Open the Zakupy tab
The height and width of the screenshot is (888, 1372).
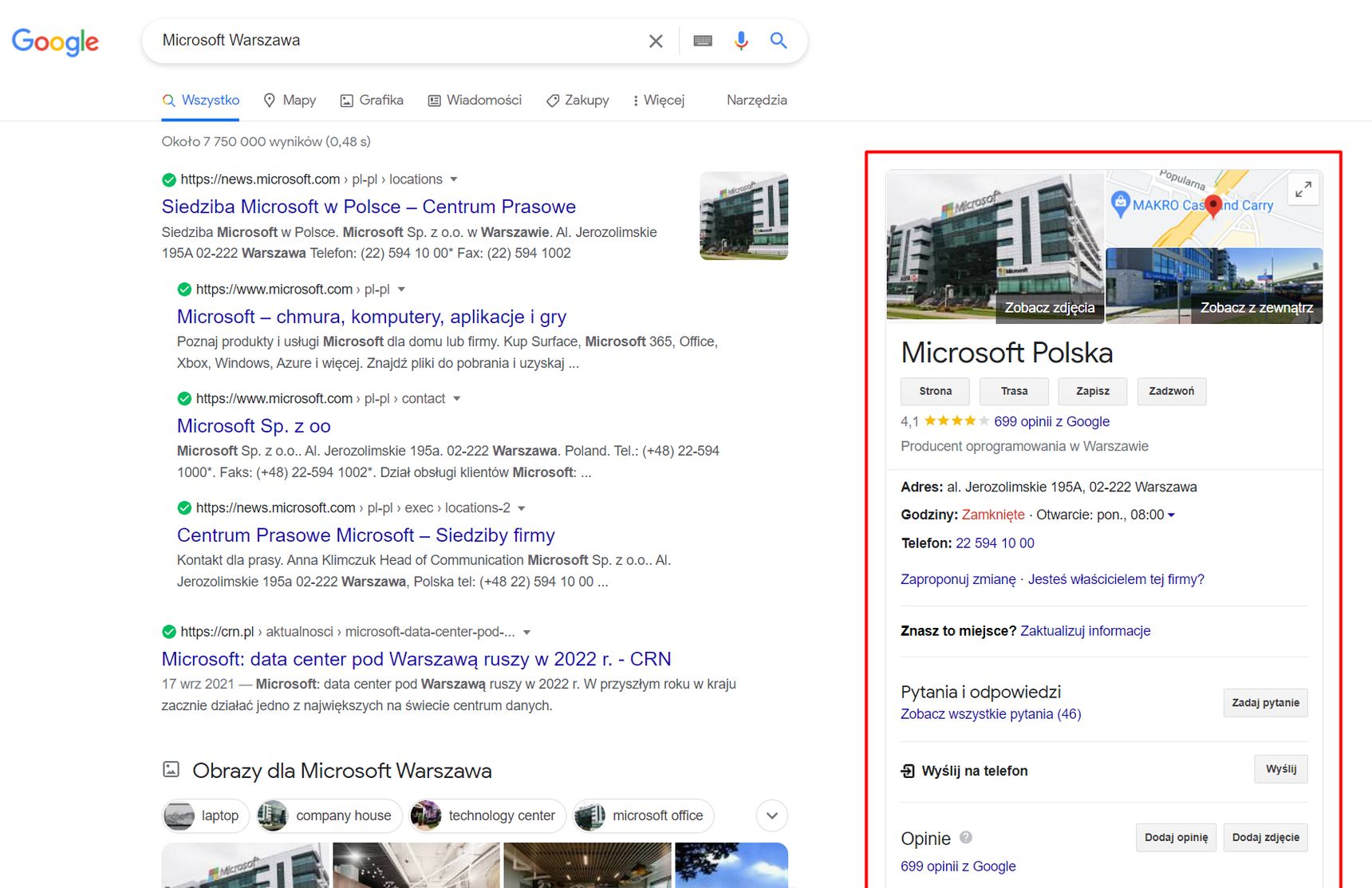(578, 101)
